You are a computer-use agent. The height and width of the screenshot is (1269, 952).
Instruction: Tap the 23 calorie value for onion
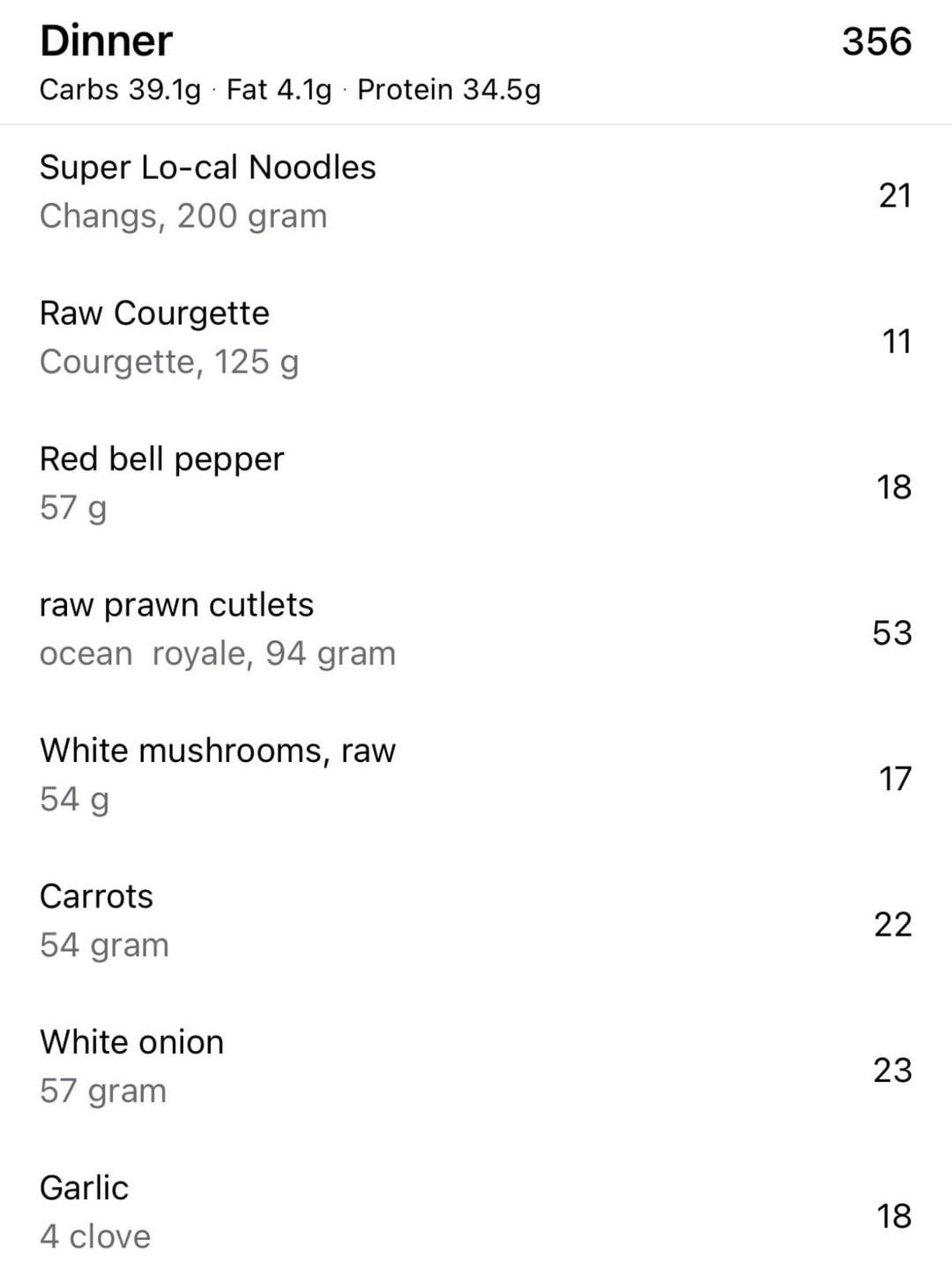point(891,1070)
